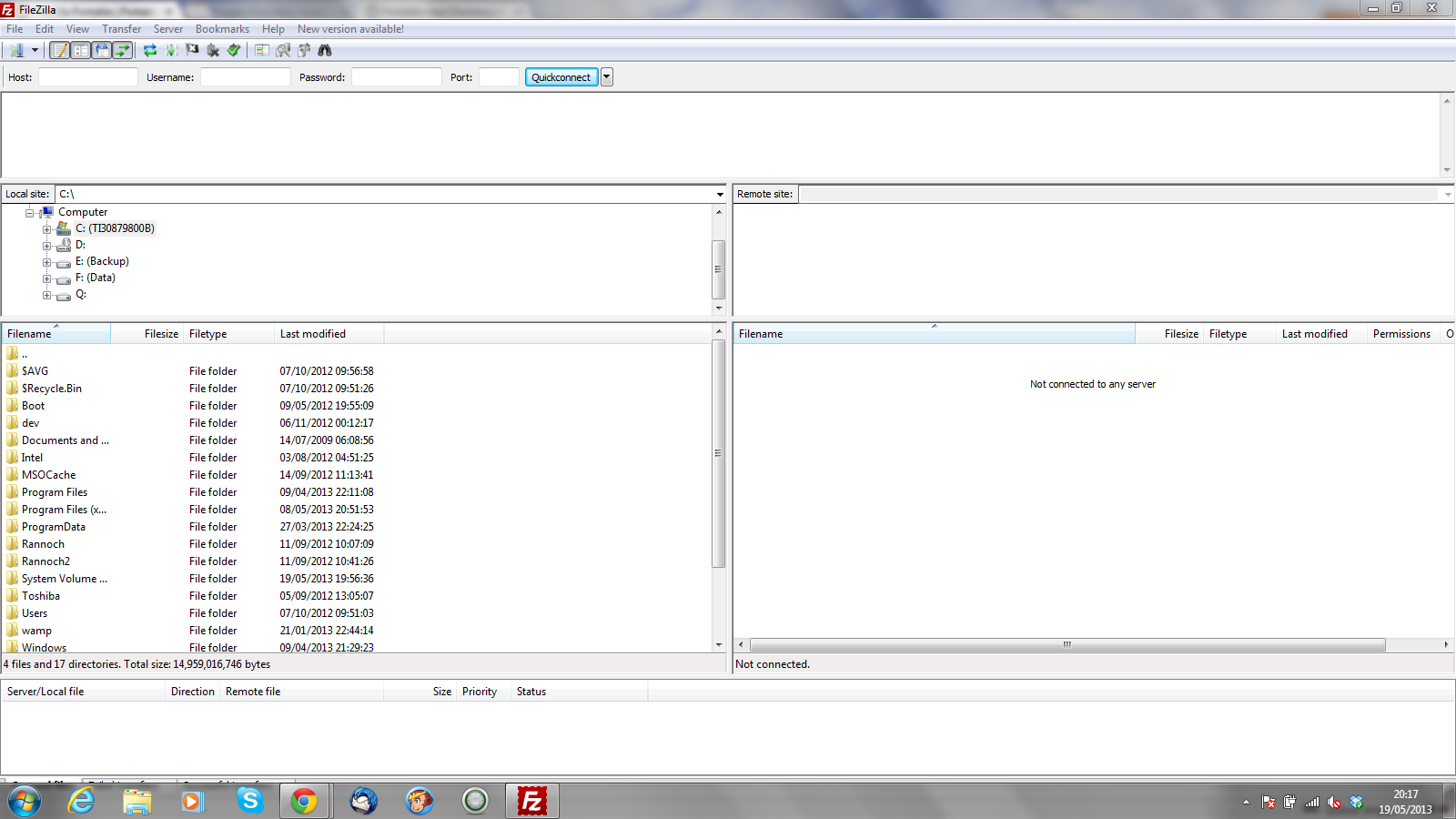Open the Quickconnect history dropdown arrow

pyautogui.click(x=607, y=77)
